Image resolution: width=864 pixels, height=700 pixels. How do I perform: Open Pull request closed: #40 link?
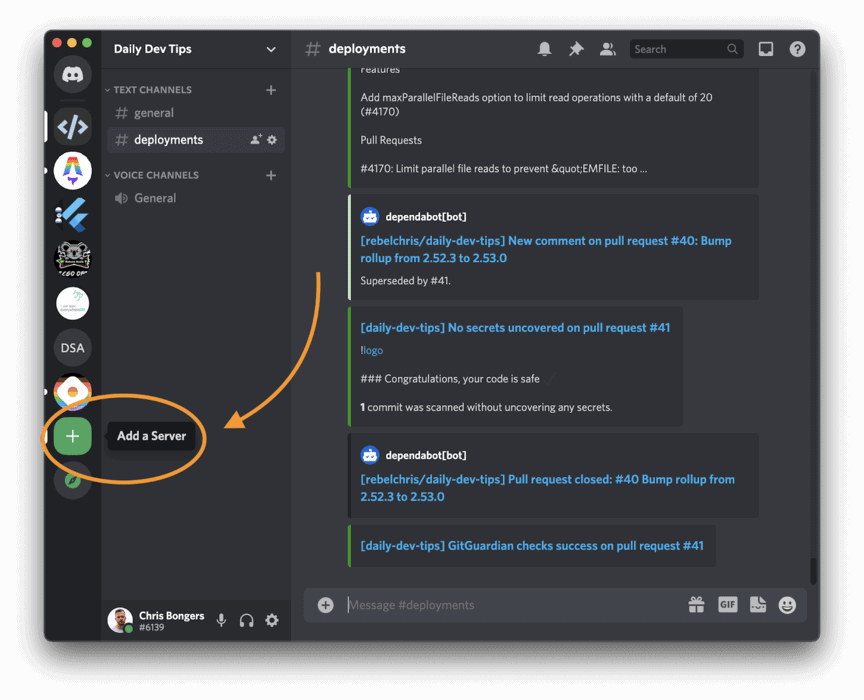pos(547,488)
